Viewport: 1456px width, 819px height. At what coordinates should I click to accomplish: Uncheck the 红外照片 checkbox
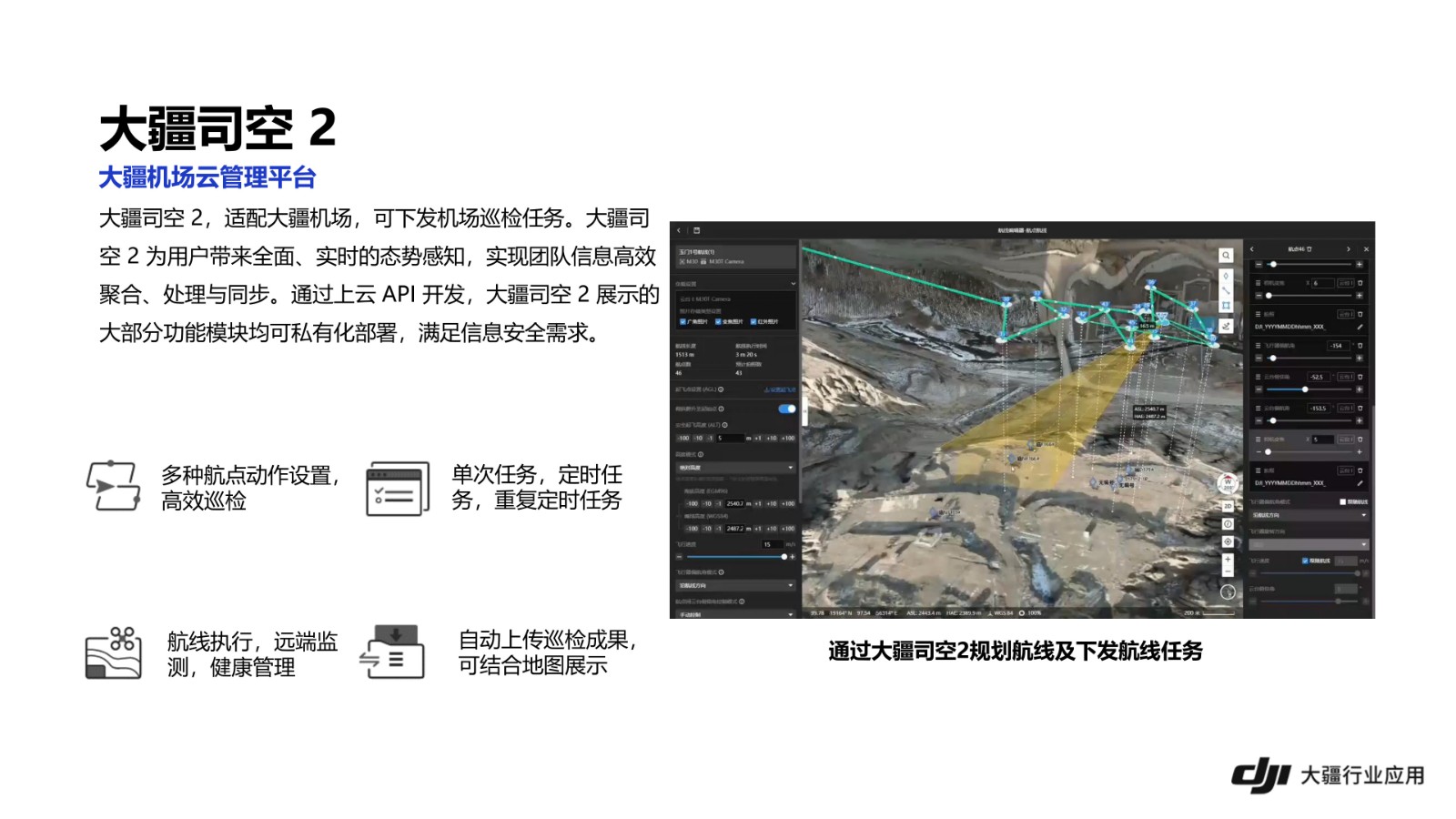point(753,321)
